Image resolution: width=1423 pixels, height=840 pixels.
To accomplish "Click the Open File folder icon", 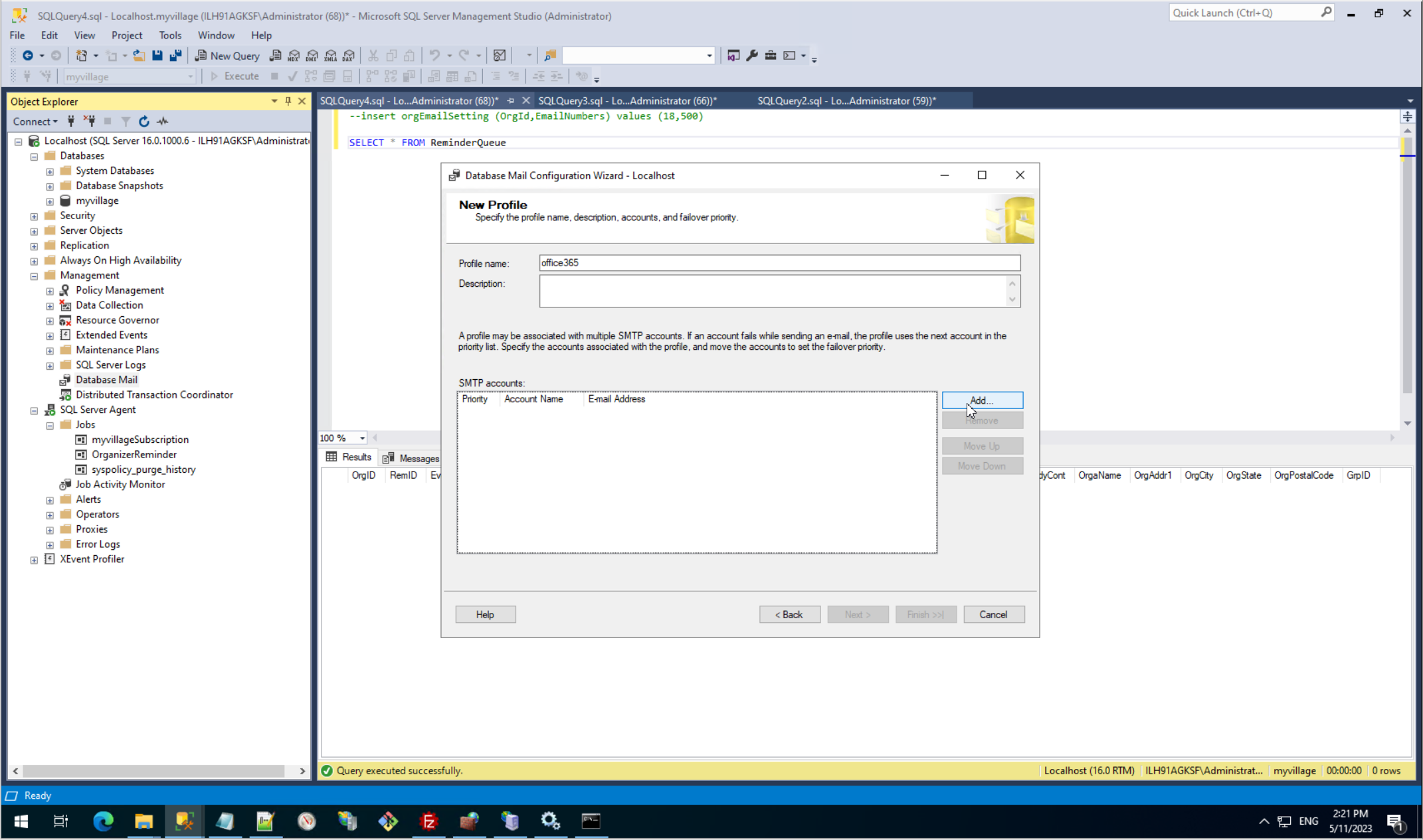I will tap(139, 56).
